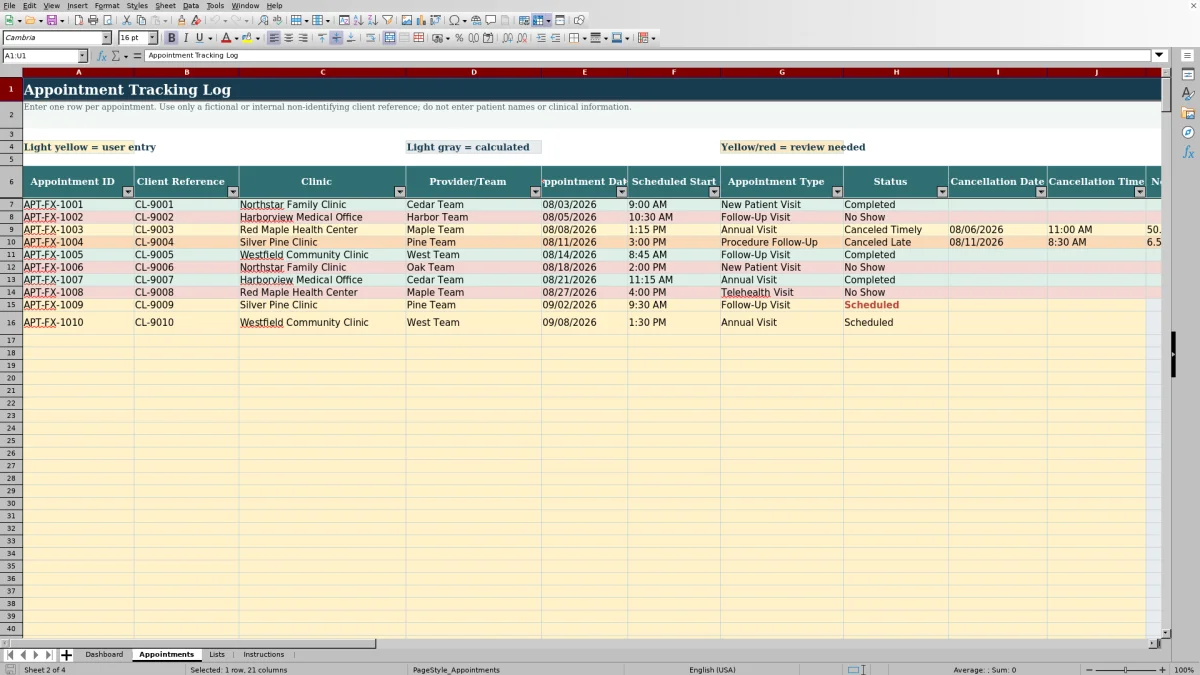Expand the Name Box dropdown

pos(82,56)
